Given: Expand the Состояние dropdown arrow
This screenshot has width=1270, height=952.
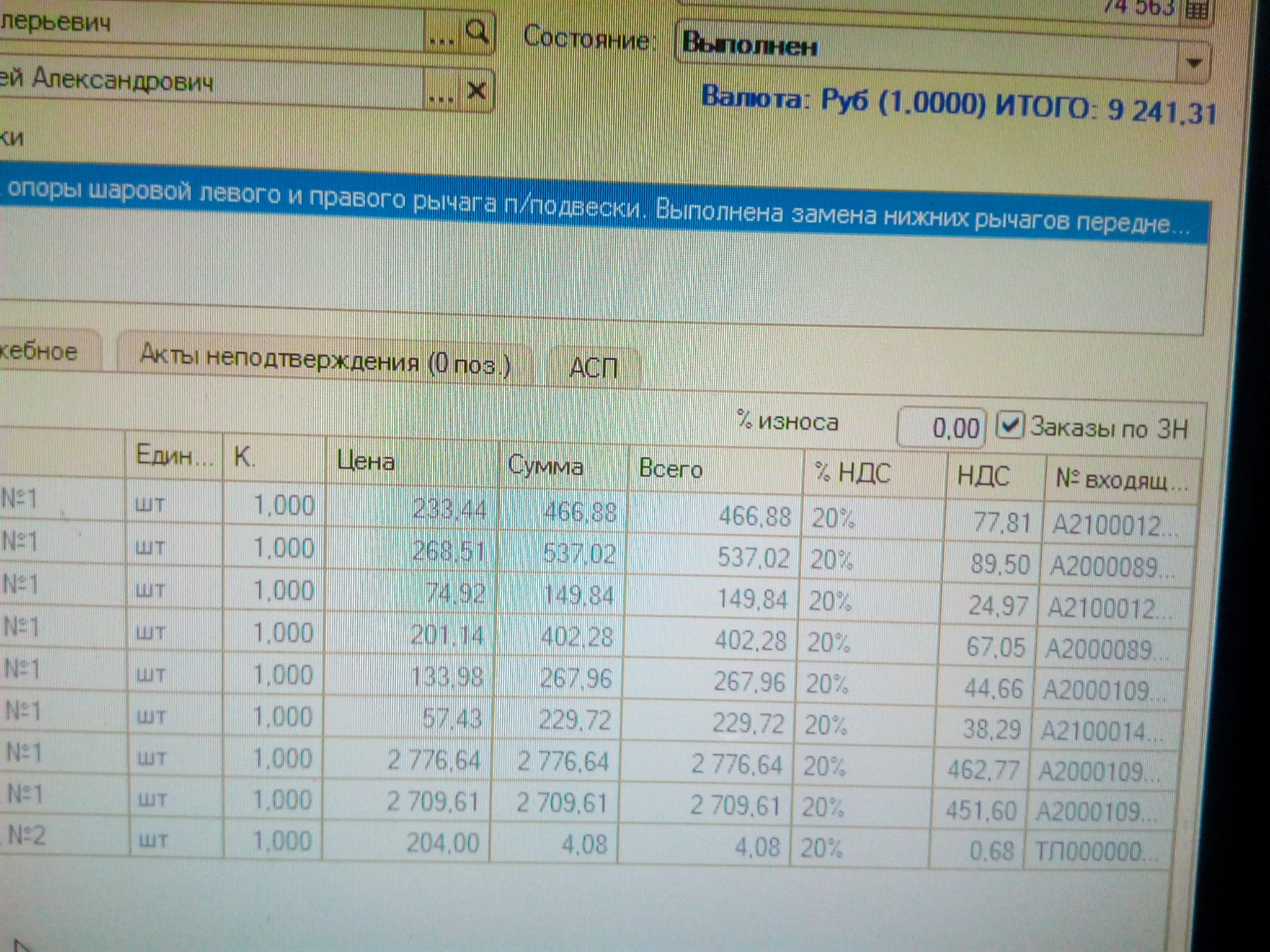Looking at the screenshot, I should pyautogui.click(x=1194, y=63).
